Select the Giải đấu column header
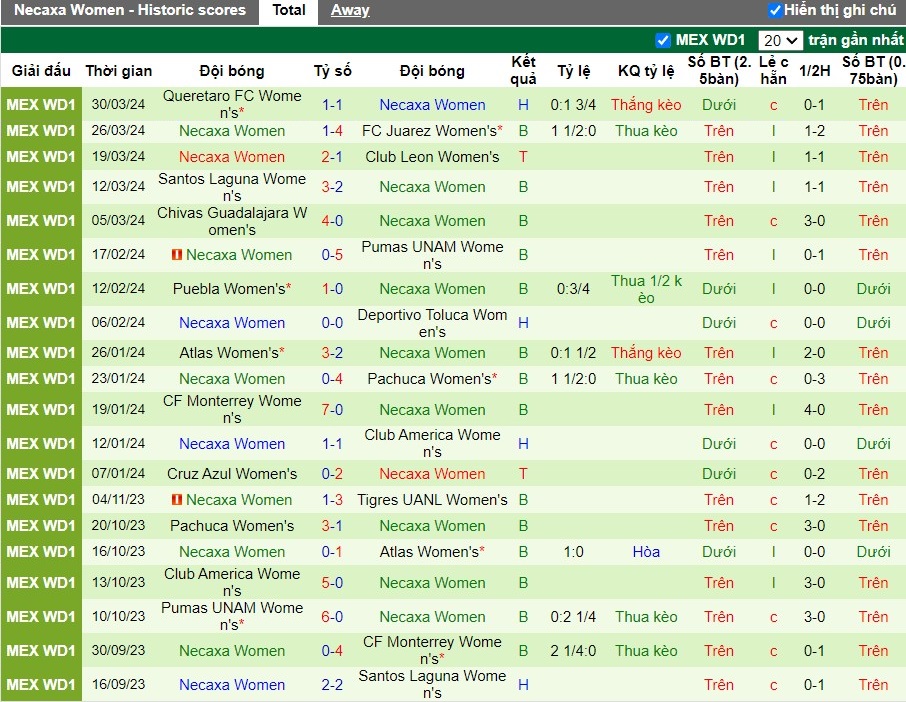Image resolution: width=906 pixels, height=702 pixels. (41, 70)
